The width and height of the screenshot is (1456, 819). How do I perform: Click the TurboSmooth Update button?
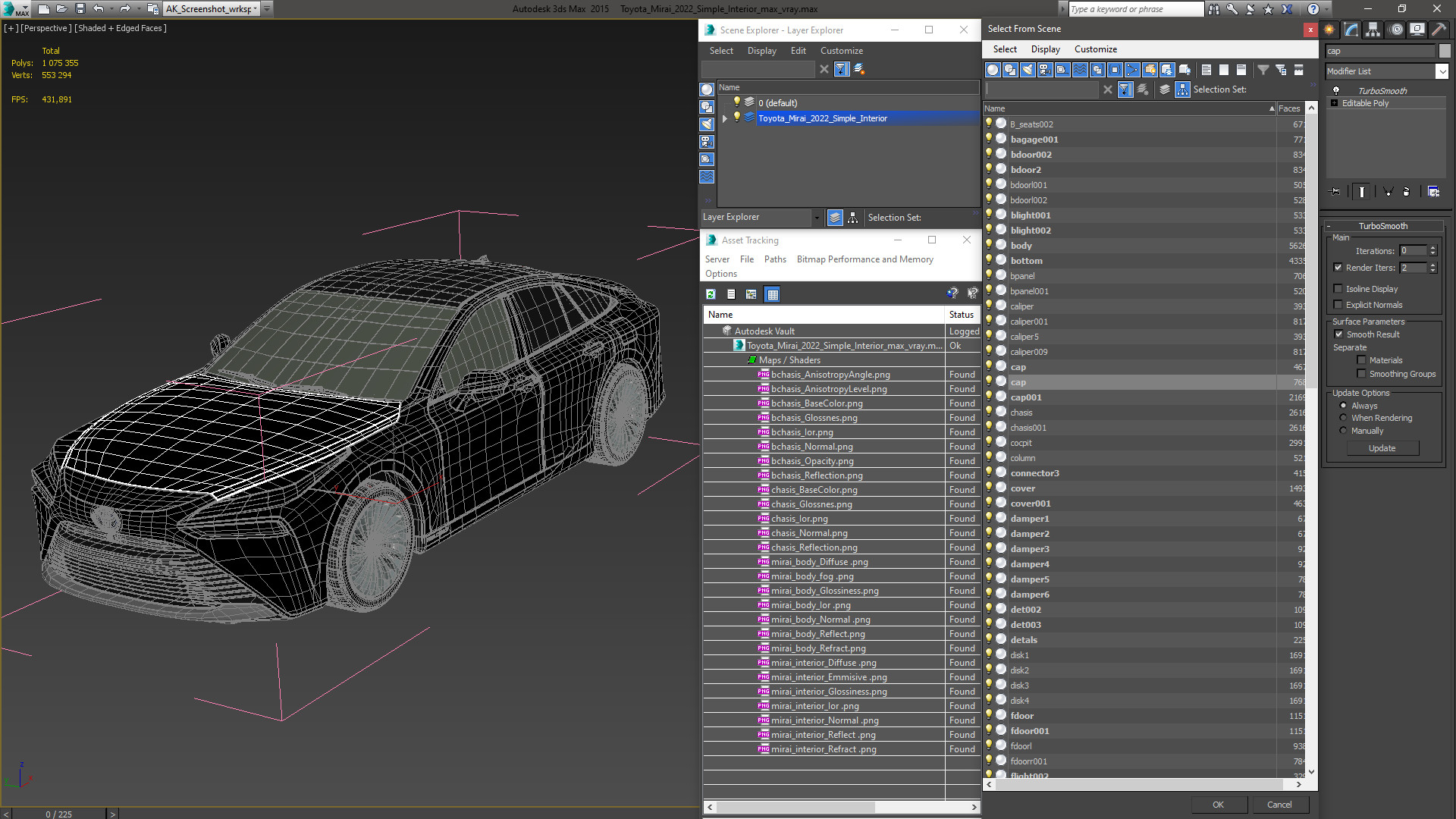(1382, 448)
